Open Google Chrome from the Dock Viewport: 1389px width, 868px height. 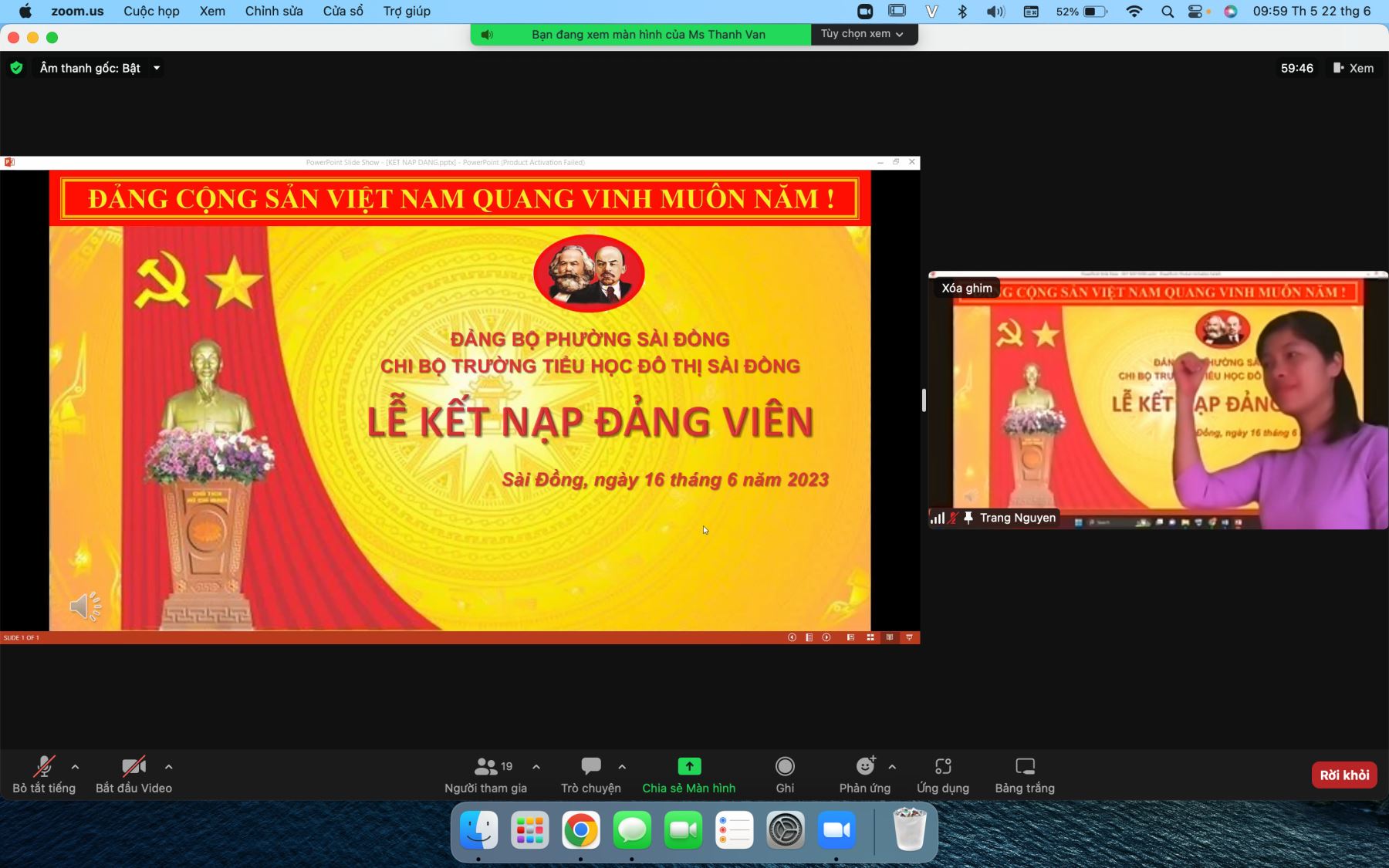(x=580, y=830)
